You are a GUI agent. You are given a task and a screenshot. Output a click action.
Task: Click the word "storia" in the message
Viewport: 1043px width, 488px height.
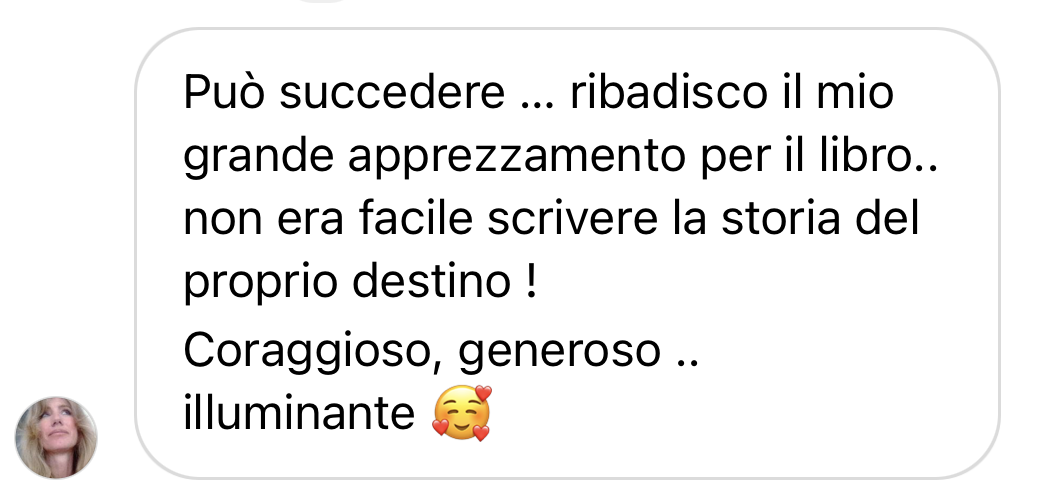point(780,219)
